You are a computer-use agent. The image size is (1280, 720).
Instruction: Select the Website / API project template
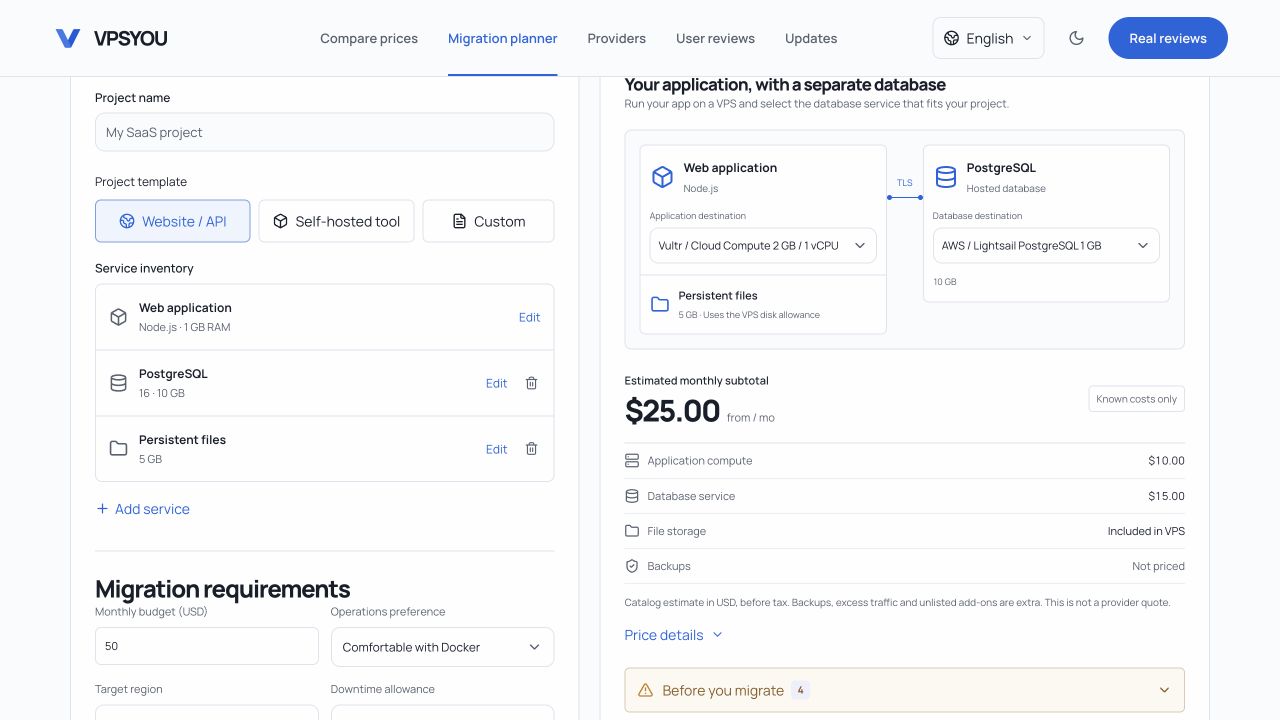tap(173, 221)
